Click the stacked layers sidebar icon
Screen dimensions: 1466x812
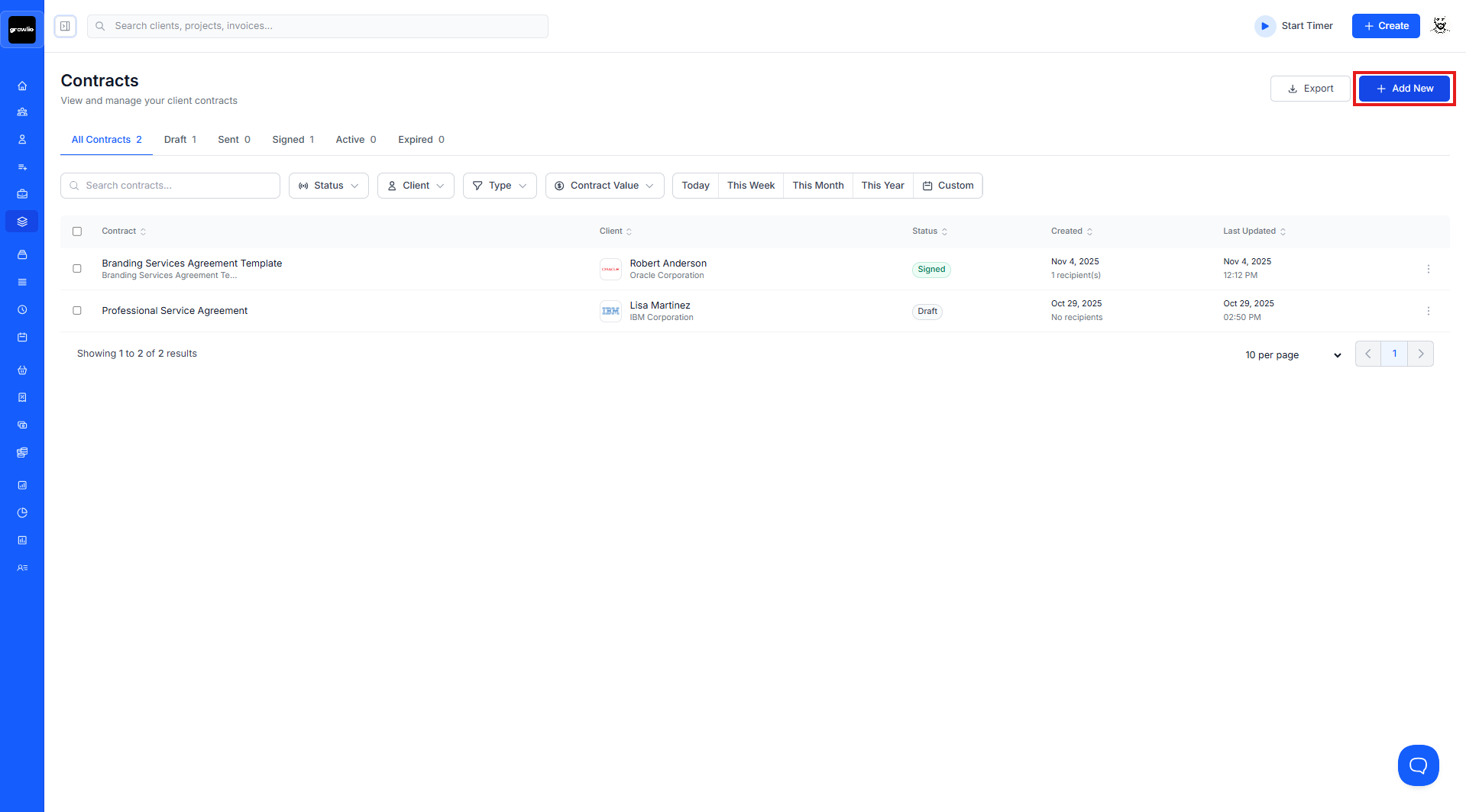point(22,222)
